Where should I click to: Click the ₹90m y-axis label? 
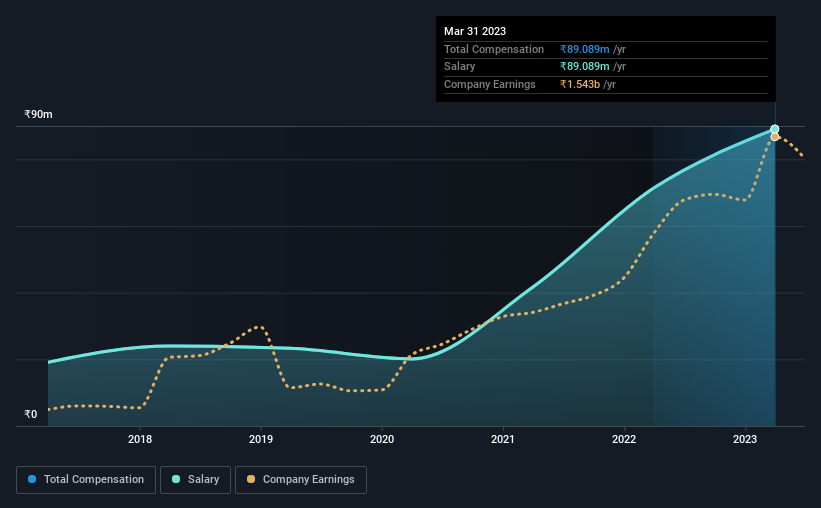pos(38,115)
